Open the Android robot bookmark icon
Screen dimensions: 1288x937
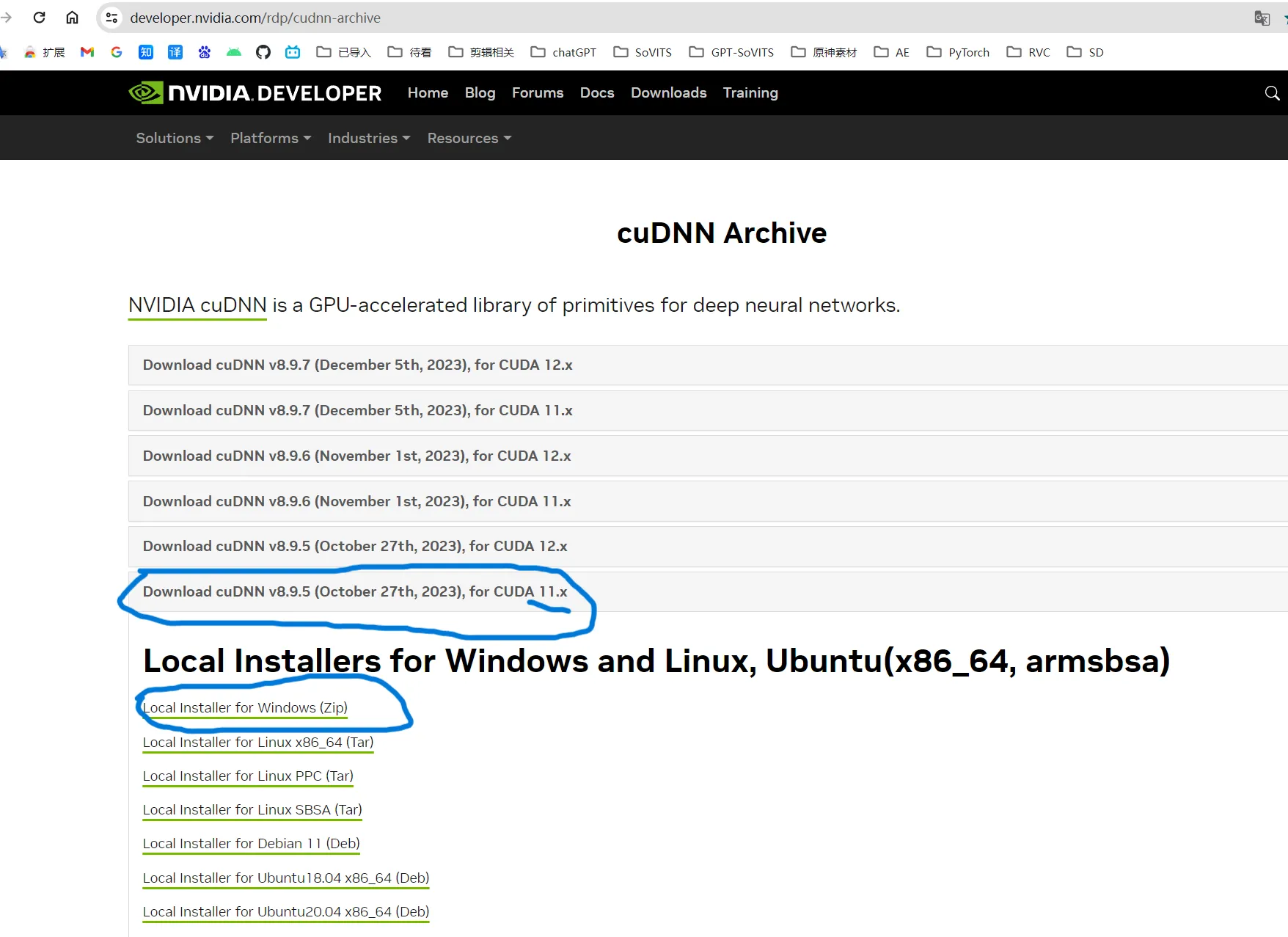tap(234, 52)
